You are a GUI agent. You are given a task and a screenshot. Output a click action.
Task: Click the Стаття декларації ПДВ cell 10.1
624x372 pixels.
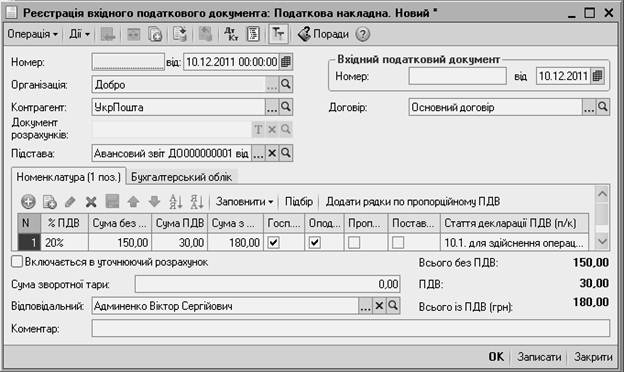[x=514, y=242]
